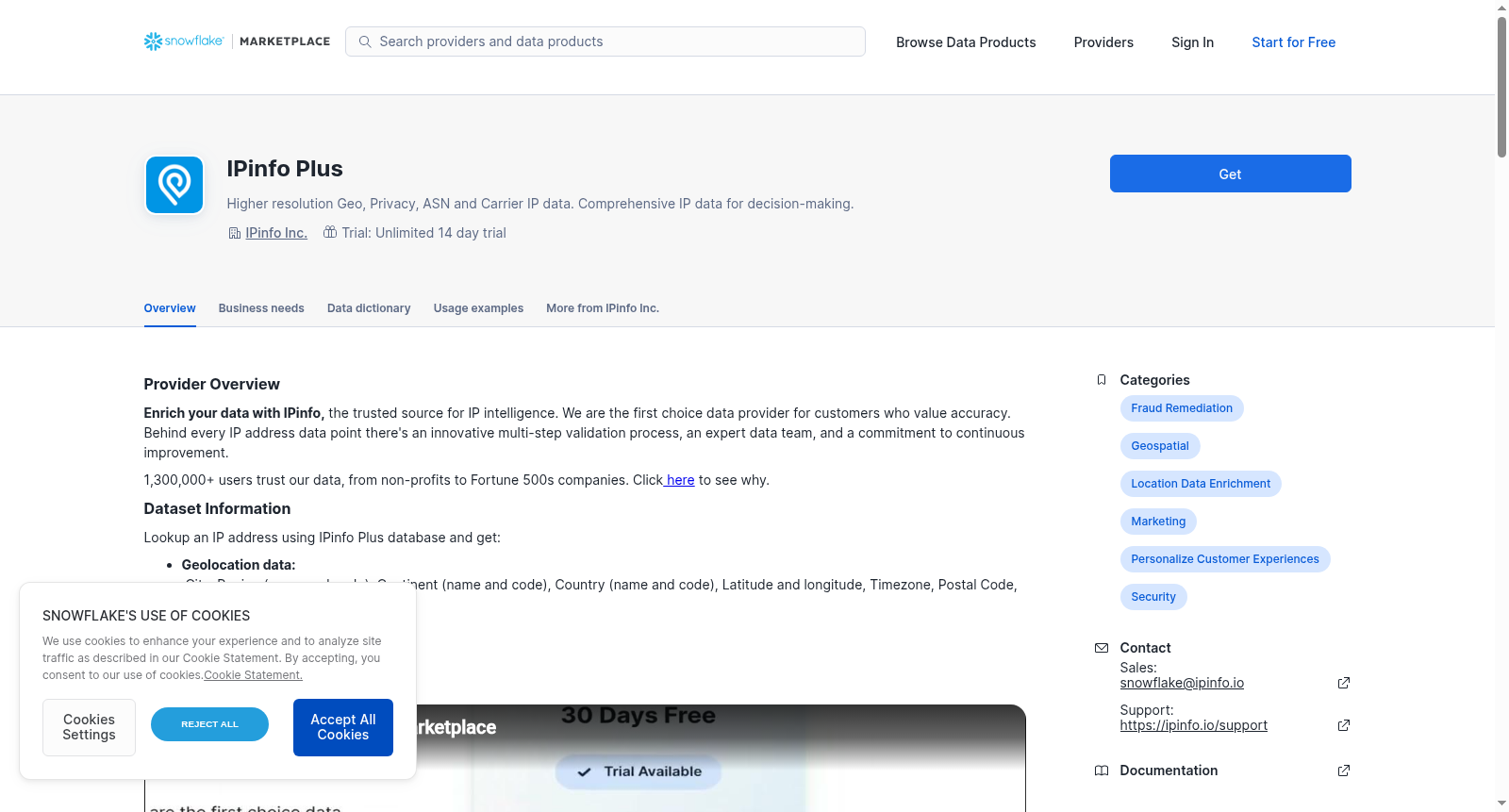
Task: Open external link icon for Sales email
Action: 1344,683
